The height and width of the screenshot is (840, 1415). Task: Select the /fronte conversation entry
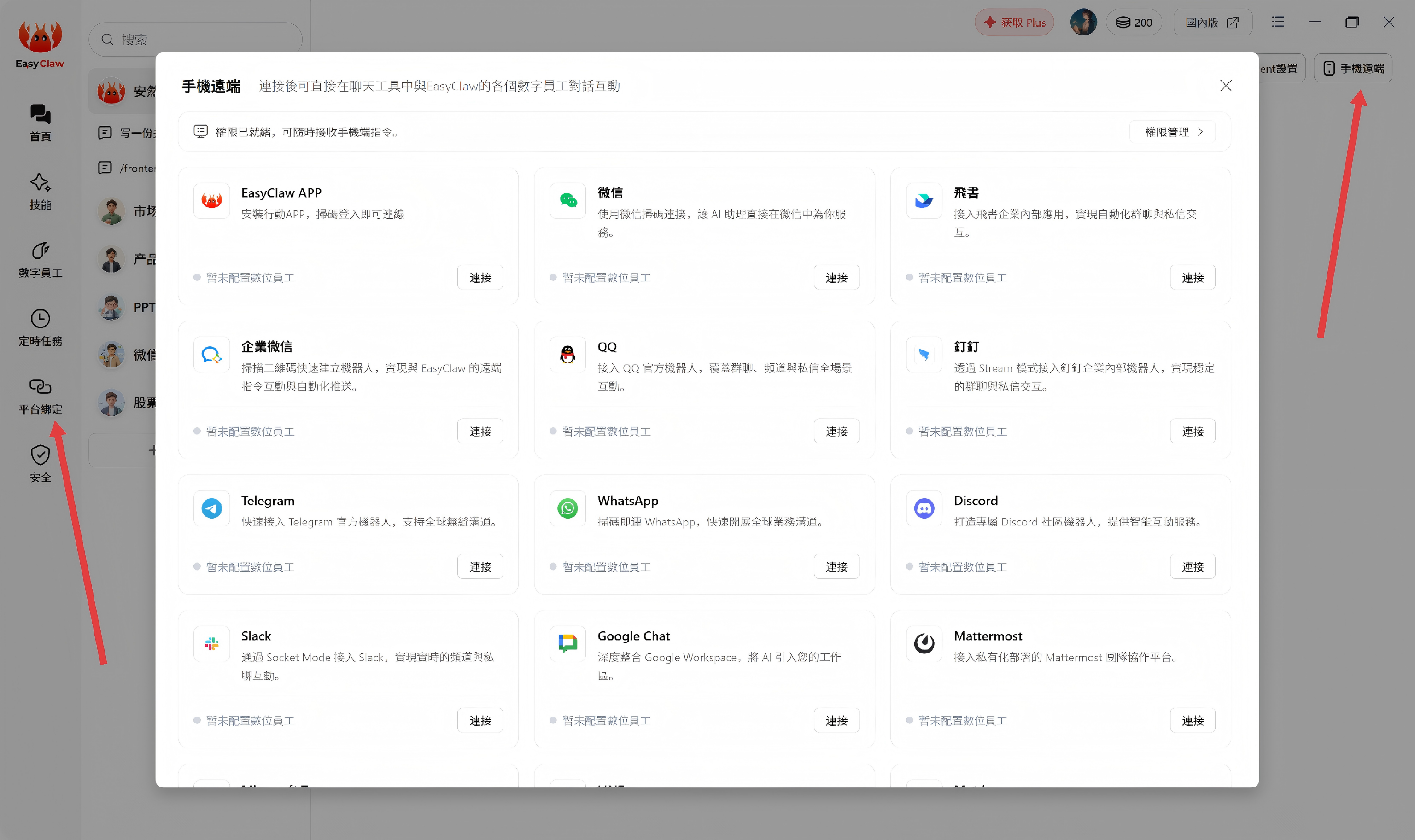coord(127,168)
